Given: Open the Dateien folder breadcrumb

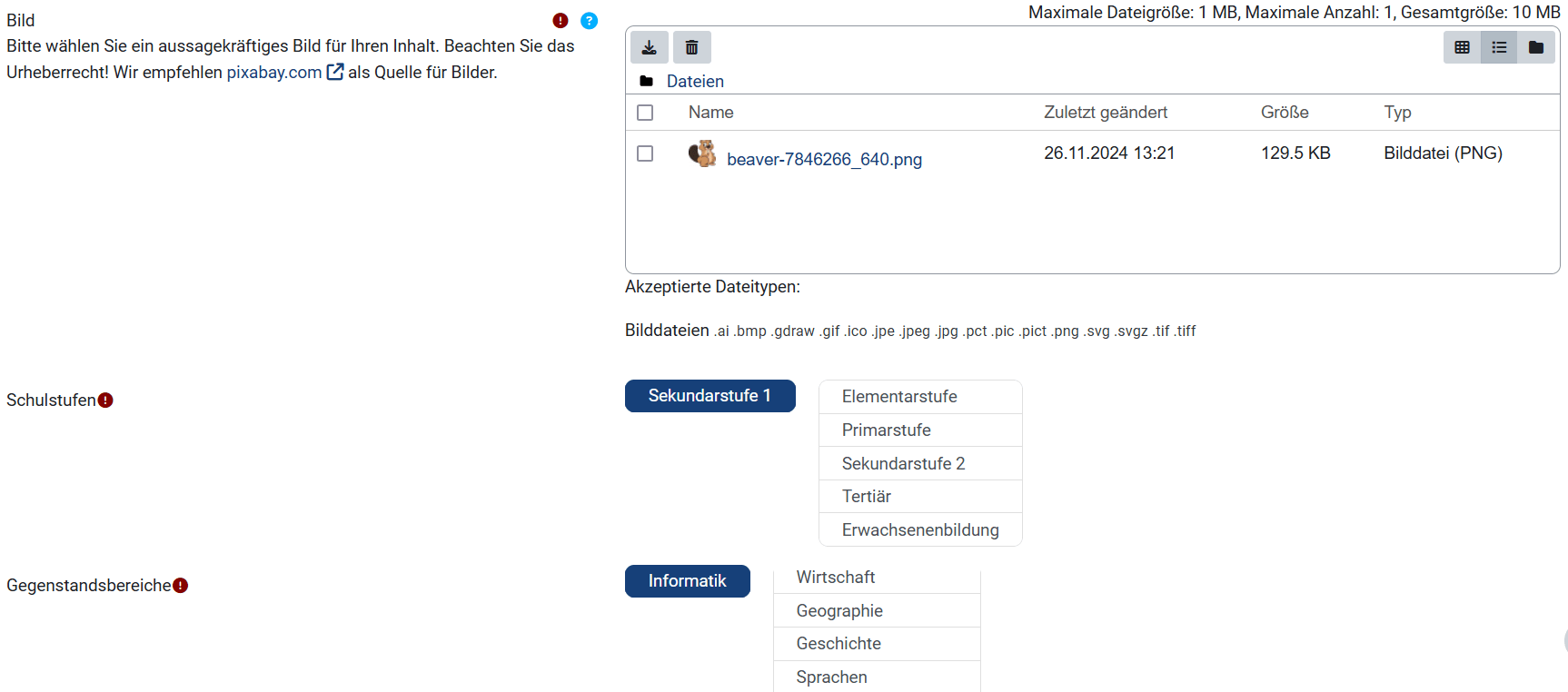Looking at the screenshot, I should coord(695,82).
